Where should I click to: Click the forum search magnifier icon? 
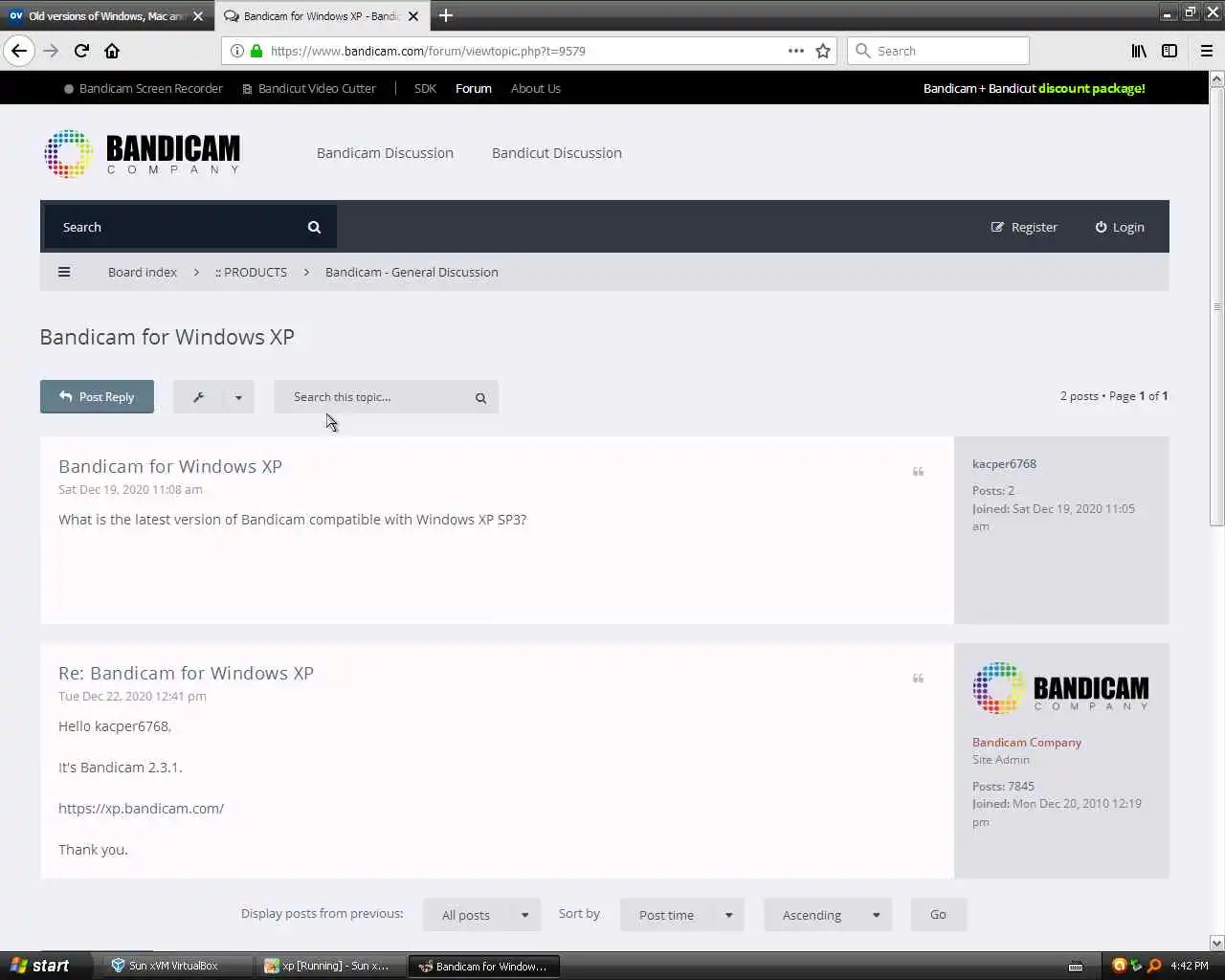click(x=314, y=227)
